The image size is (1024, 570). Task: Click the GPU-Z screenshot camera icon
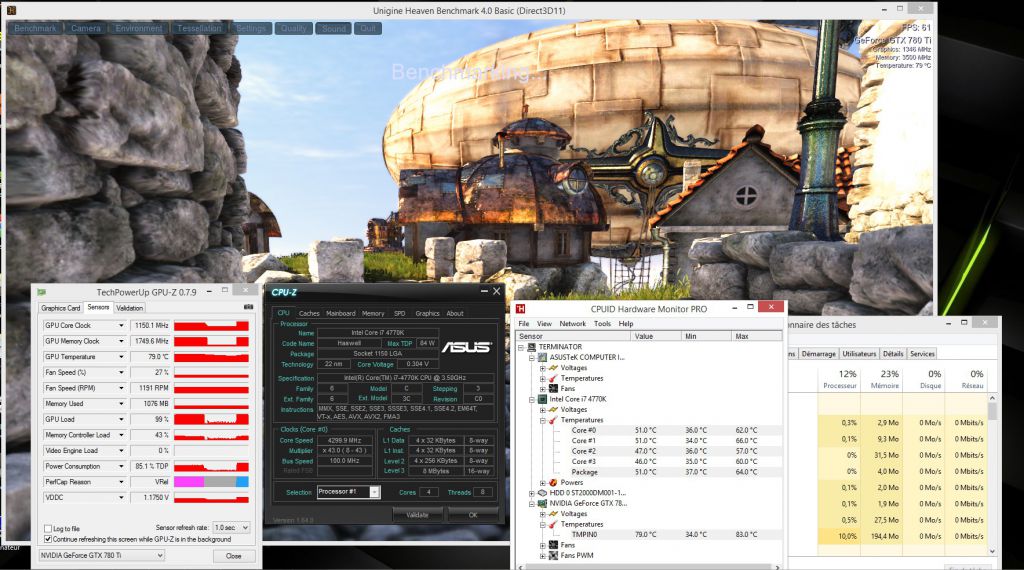[x=248, y=307]
